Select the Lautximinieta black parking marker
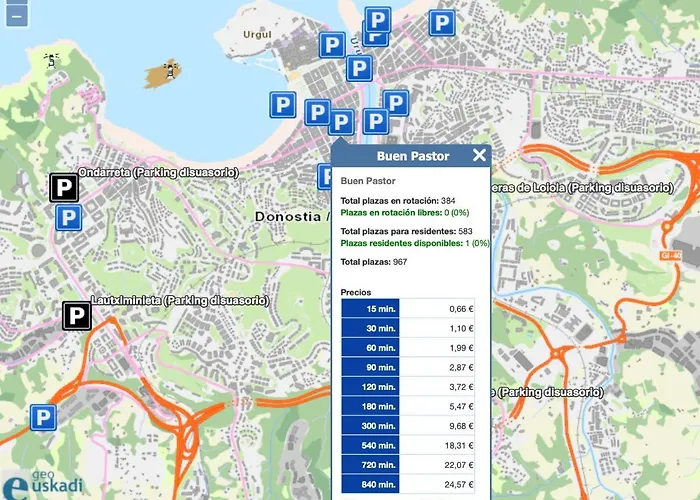This screenshot has height=500, width=700. pos(77,316)
